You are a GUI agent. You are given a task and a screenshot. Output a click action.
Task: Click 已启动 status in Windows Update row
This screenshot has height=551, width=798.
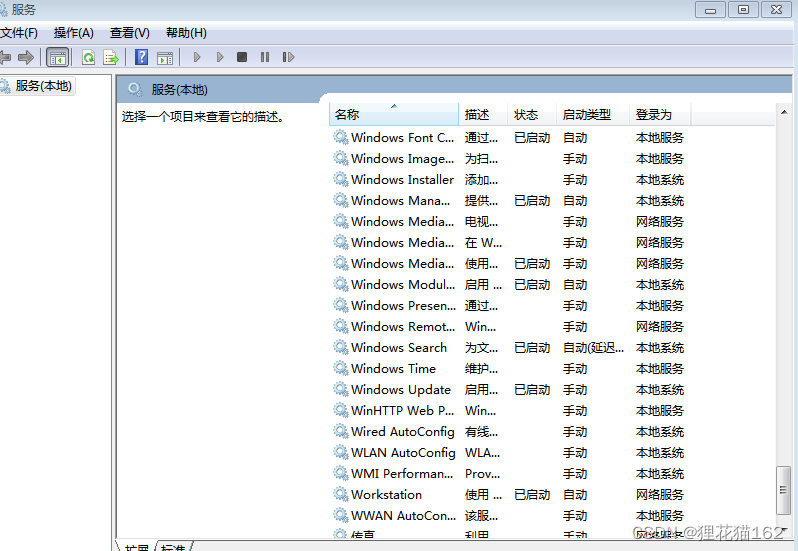pos(532,389)
